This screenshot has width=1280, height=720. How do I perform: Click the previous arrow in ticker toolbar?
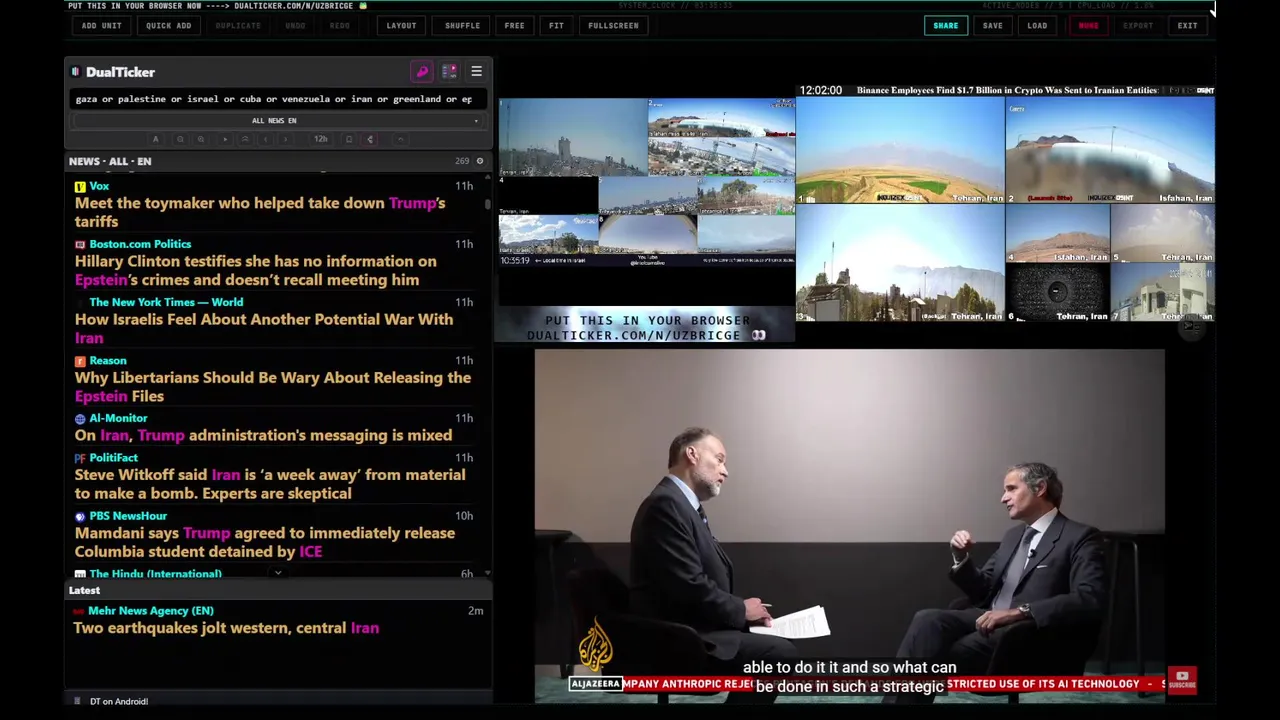point(265,139)
